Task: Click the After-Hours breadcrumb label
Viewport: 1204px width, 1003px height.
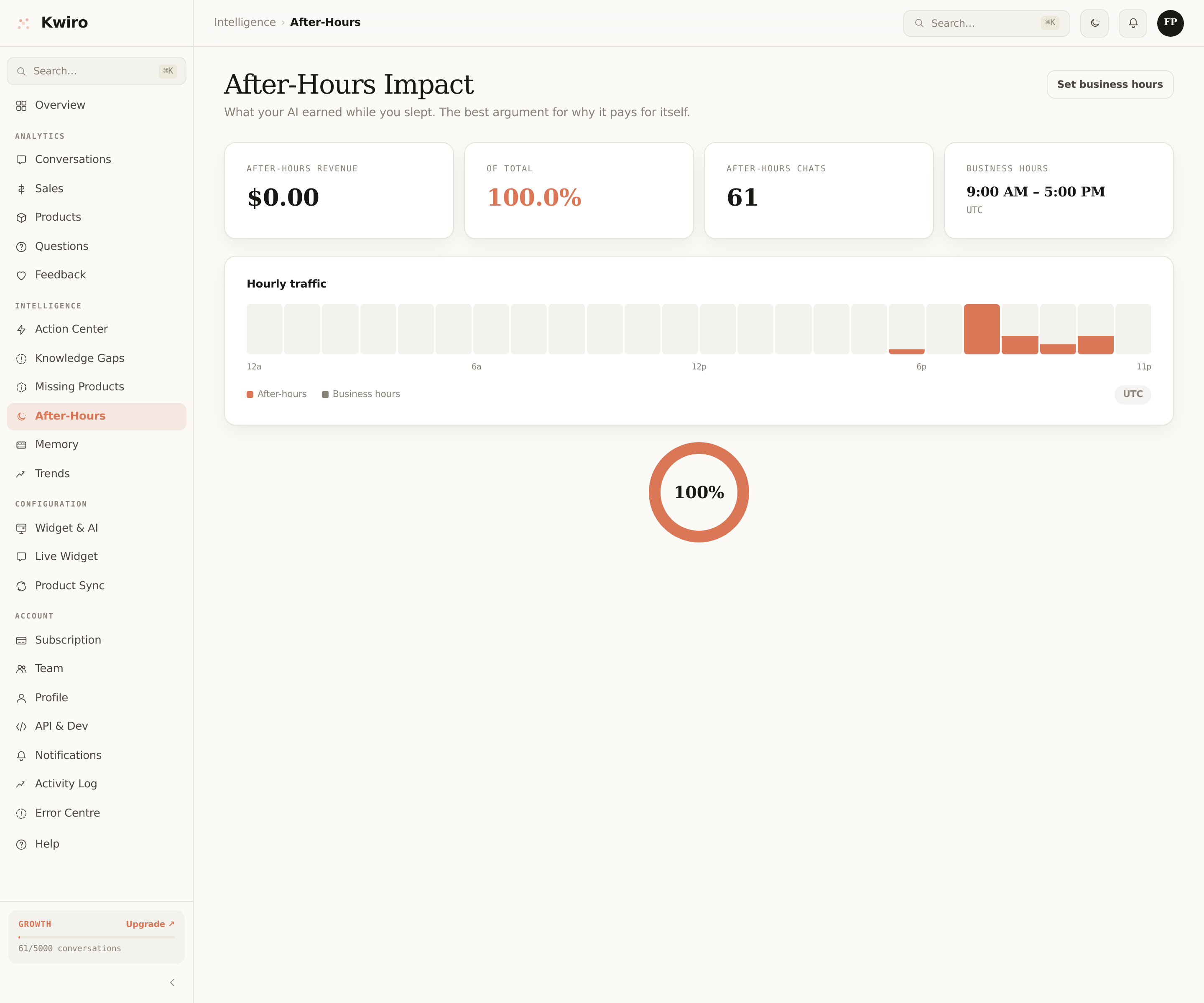Action: (325, 22)
